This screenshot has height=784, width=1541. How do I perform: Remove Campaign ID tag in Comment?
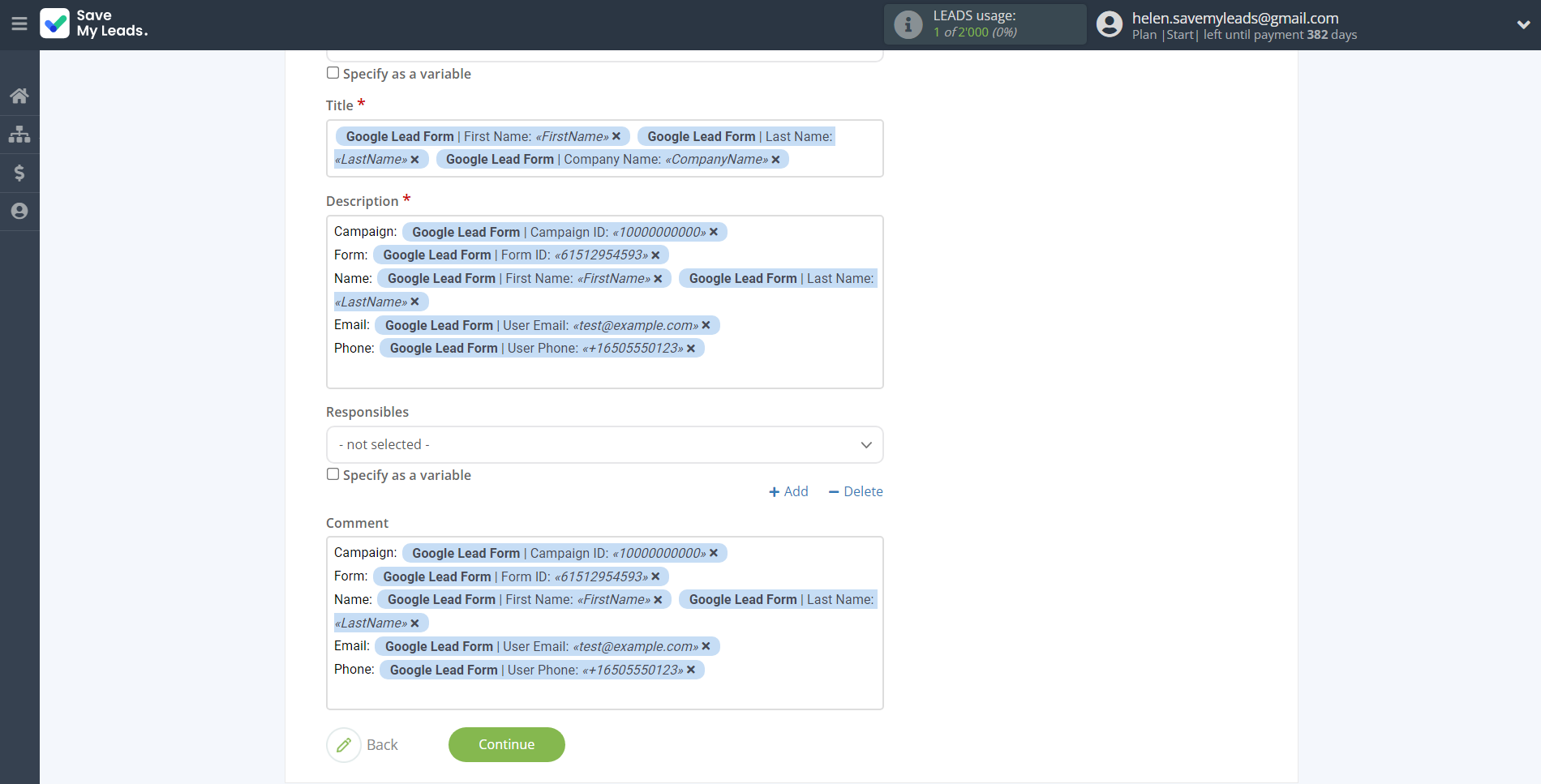point(714,553)
